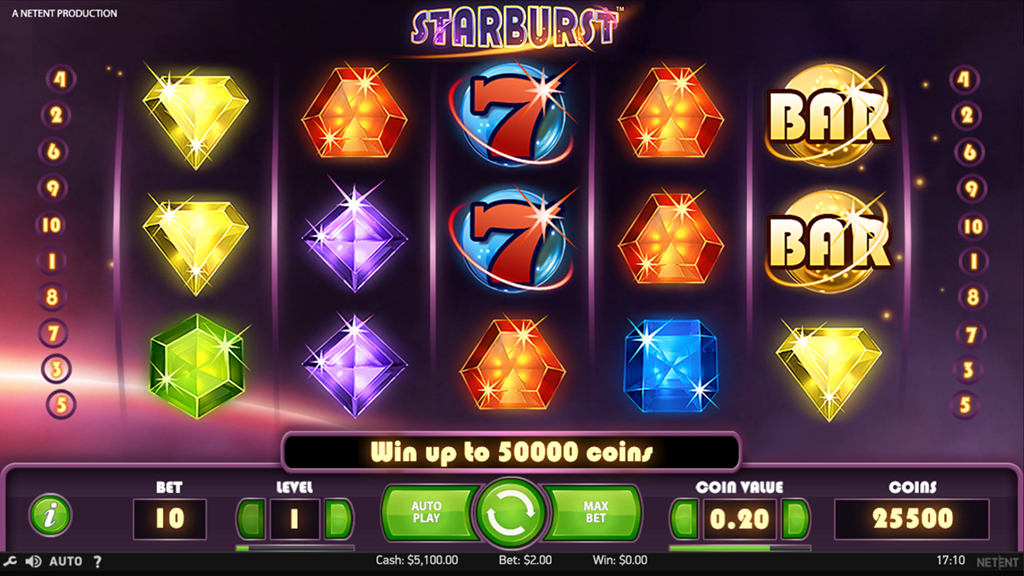1024x576 pixels.
Task: Select payline 9 indicator on right side
Action: (971, 189)
